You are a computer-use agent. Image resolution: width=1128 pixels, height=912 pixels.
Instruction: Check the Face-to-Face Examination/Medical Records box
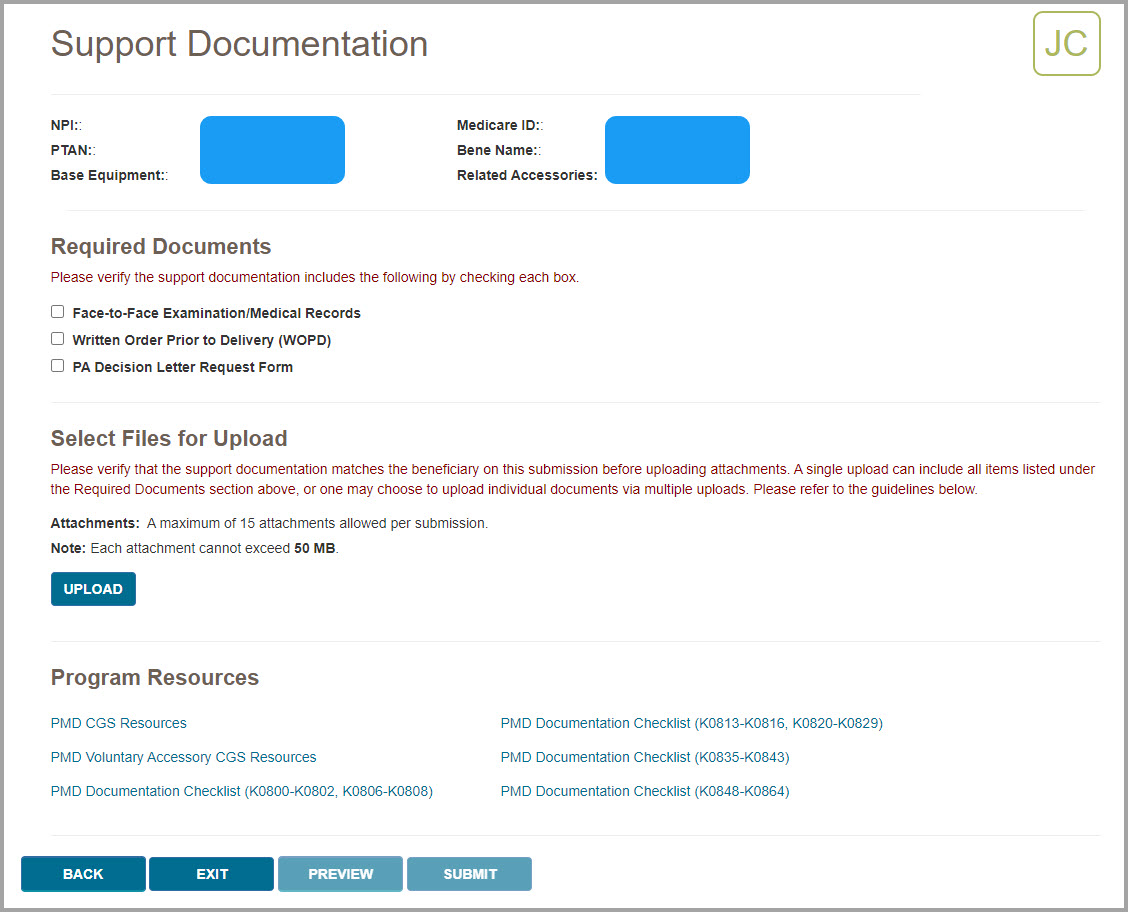(57, 311)
